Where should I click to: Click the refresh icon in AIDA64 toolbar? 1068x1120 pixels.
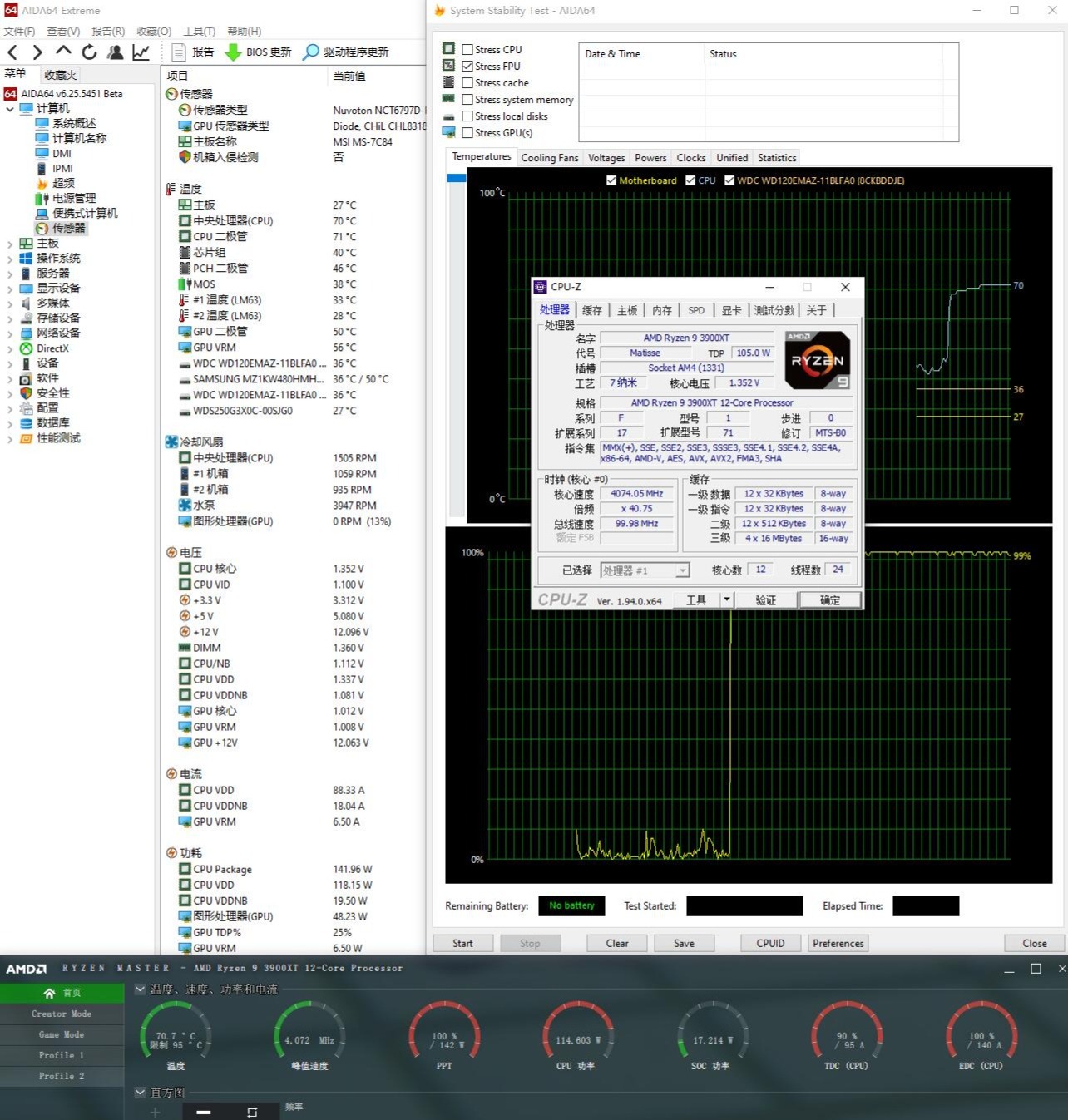[89, 52]
